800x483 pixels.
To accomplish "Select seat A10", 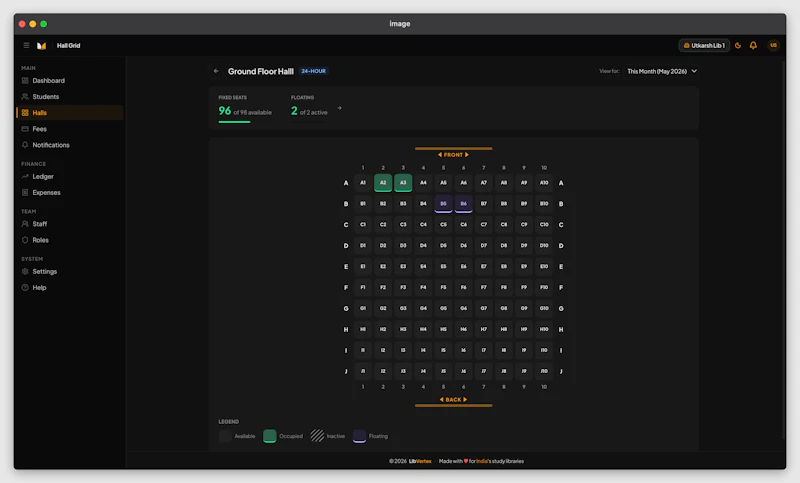I will [x=544, y=183].
